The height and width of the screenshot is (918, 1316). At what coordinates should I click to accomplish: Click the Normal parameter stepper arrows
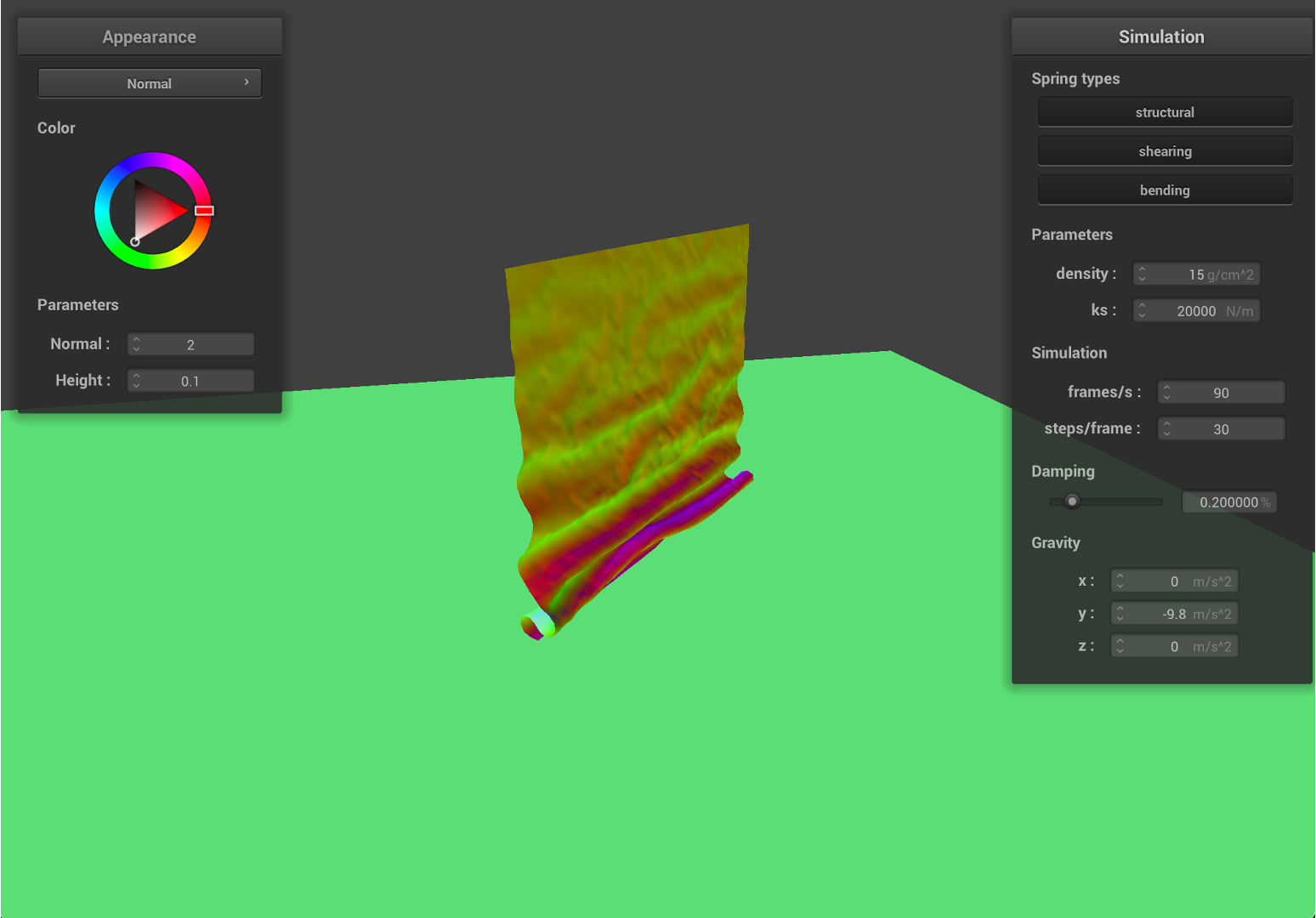pyautogui.click(x=136, y=344)
